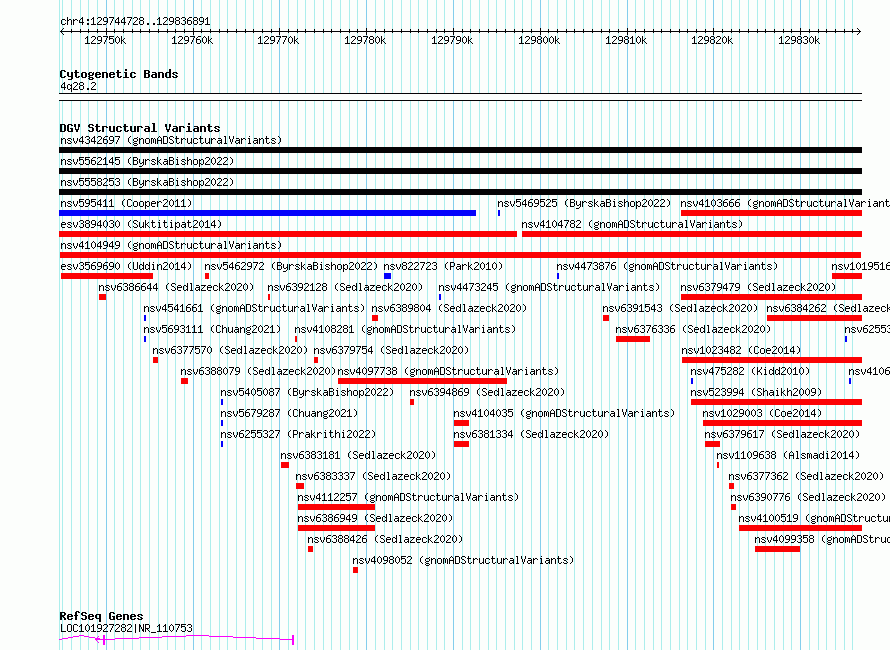Click the esv3894030 (Suktitipat2014) red bar
Viewport: 890px width, 650px height.
tap(288, 234)
